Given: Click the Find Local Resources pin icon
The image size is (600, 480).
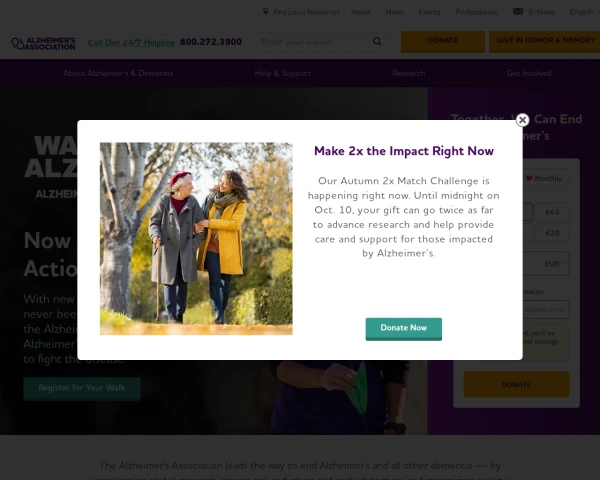Looking at the screenshot, I should 266,11.
